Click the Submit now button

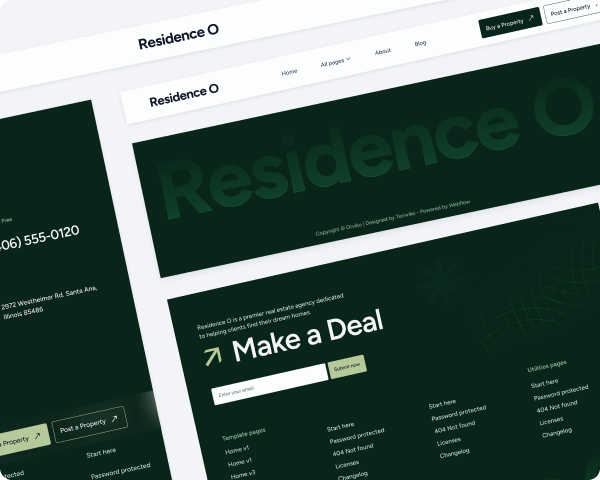(x=347, y=367)
